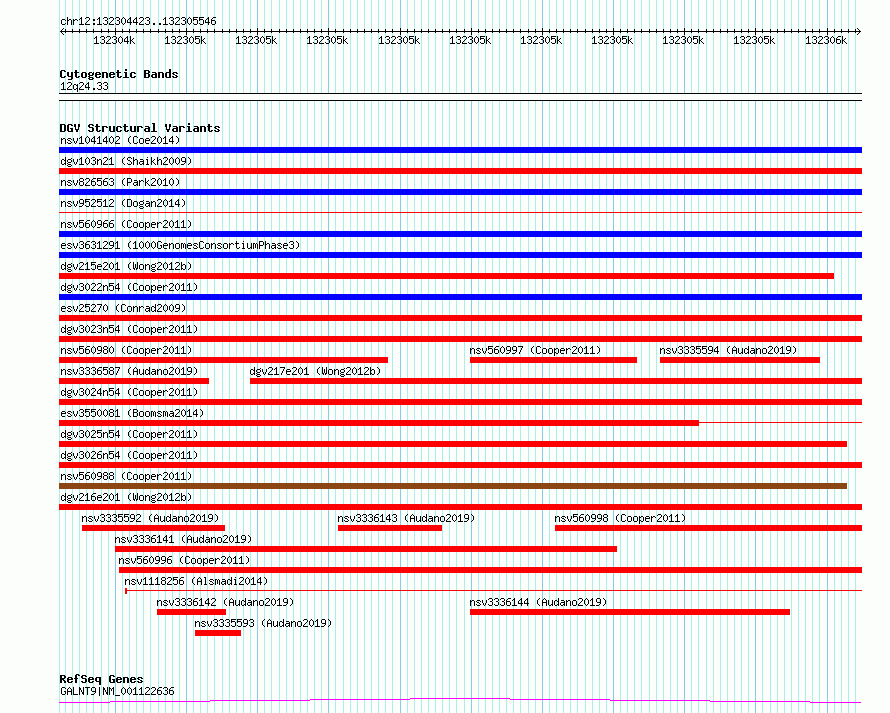The image size is (890, 713).
Task: Select the blue bar under nsv1041402
Action: click(460, 150)
